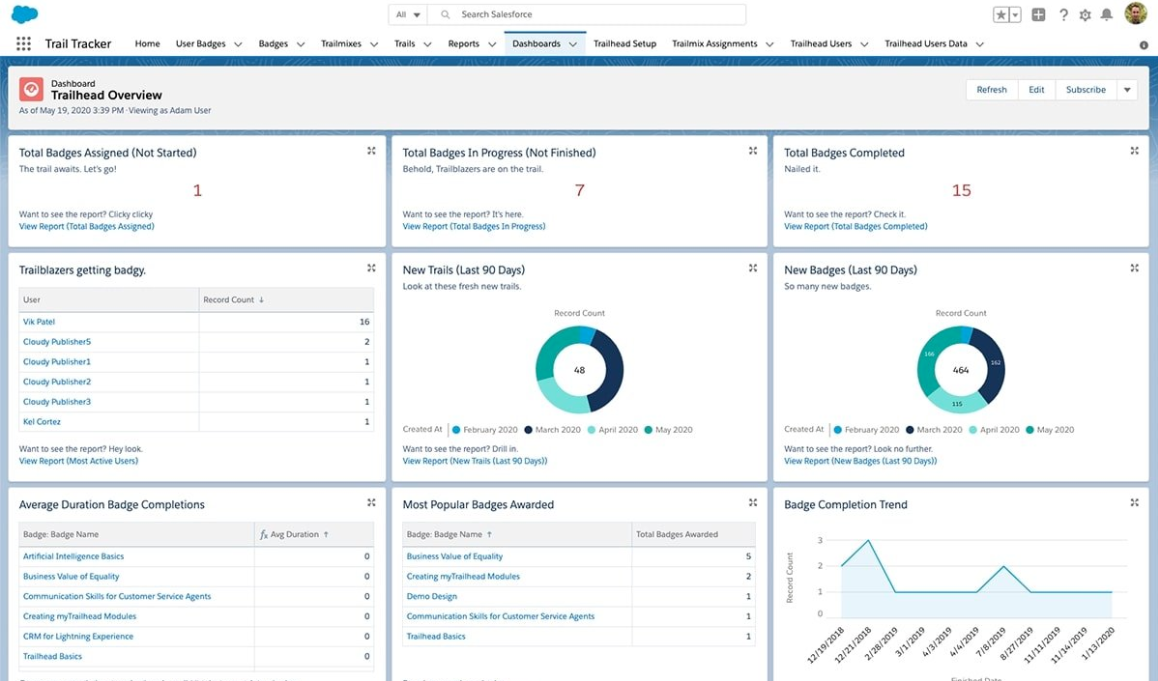
Task: Expand the User Badges nav dropdown
Action: pyautogui.click(x=238, y=44)
